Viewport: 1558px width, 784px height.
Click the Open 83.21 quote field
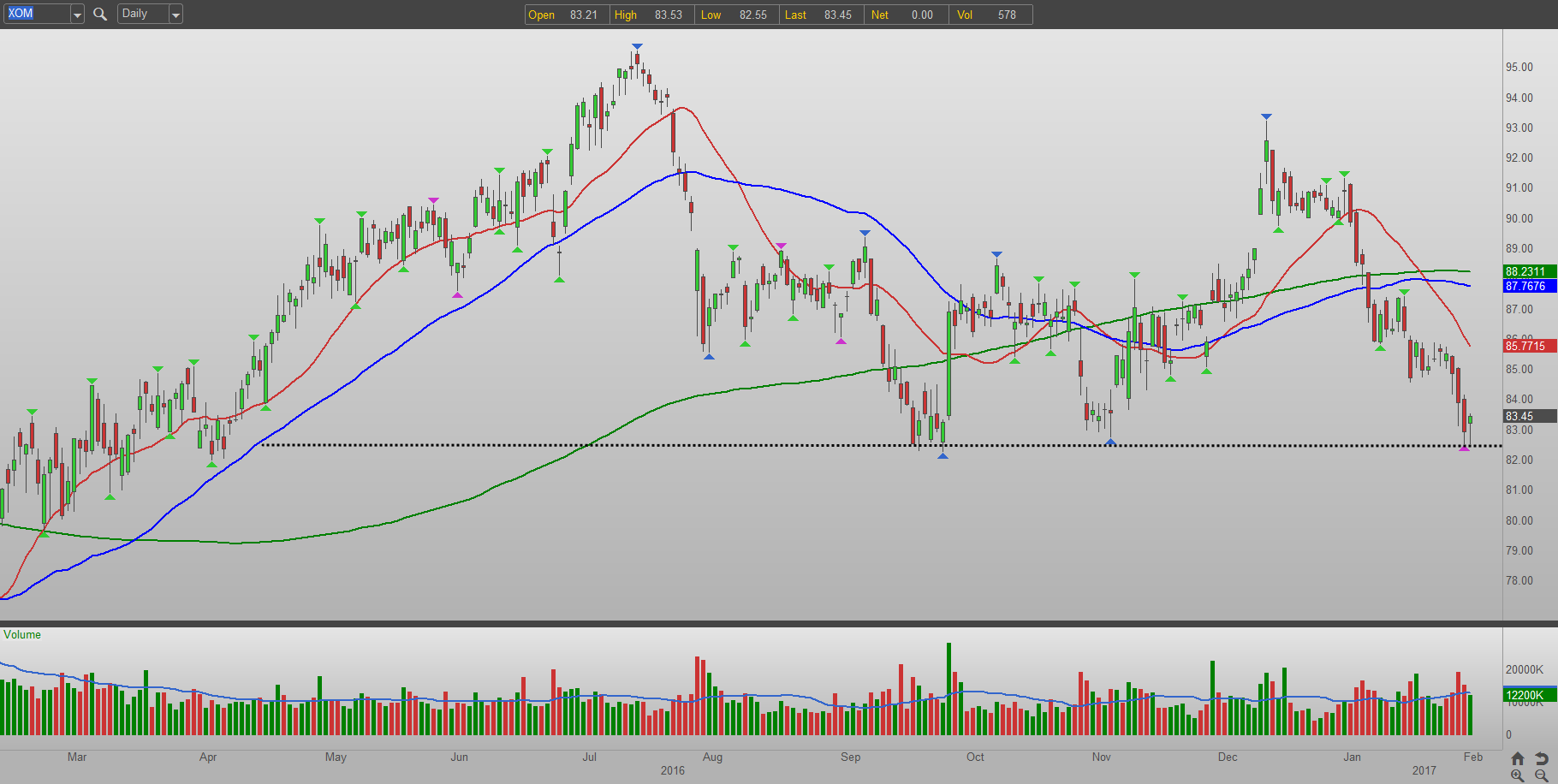[x=567, y=15]
